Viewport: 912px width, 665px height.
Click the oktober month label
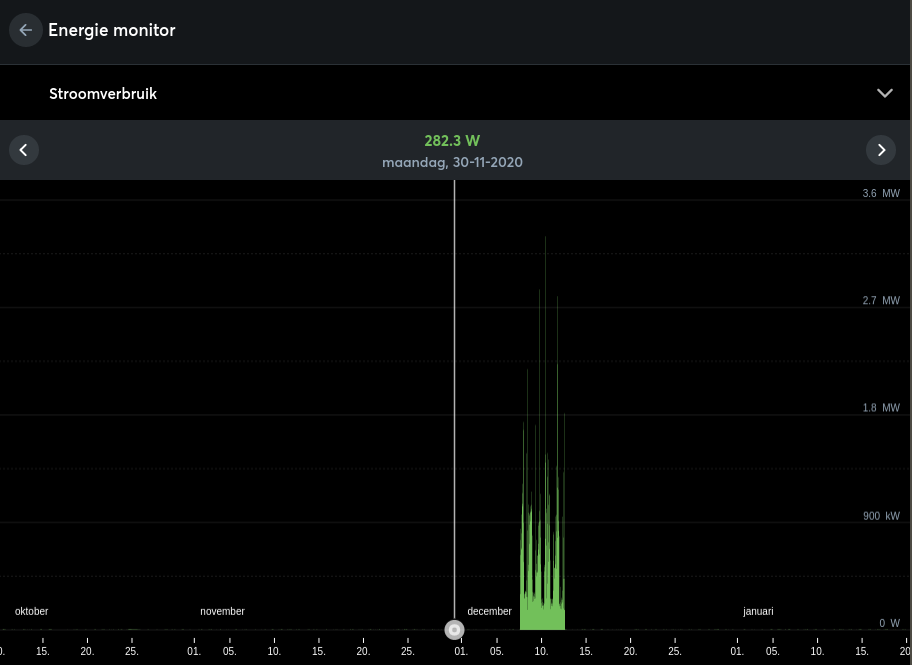pyautogui.click(x=31, y=611)
